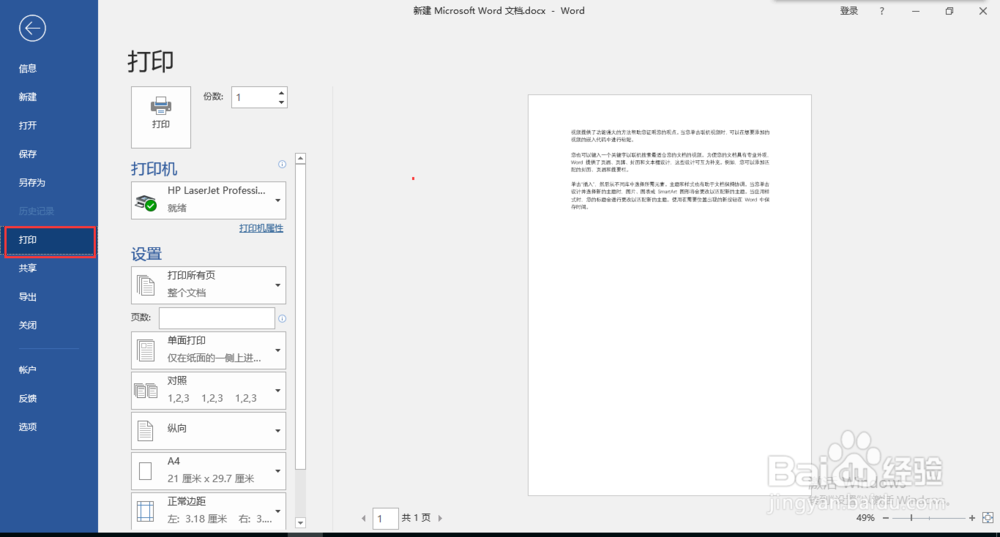Click the page orientation icon beside 纵向
The image size is (1000, 537).
(145, 430)
